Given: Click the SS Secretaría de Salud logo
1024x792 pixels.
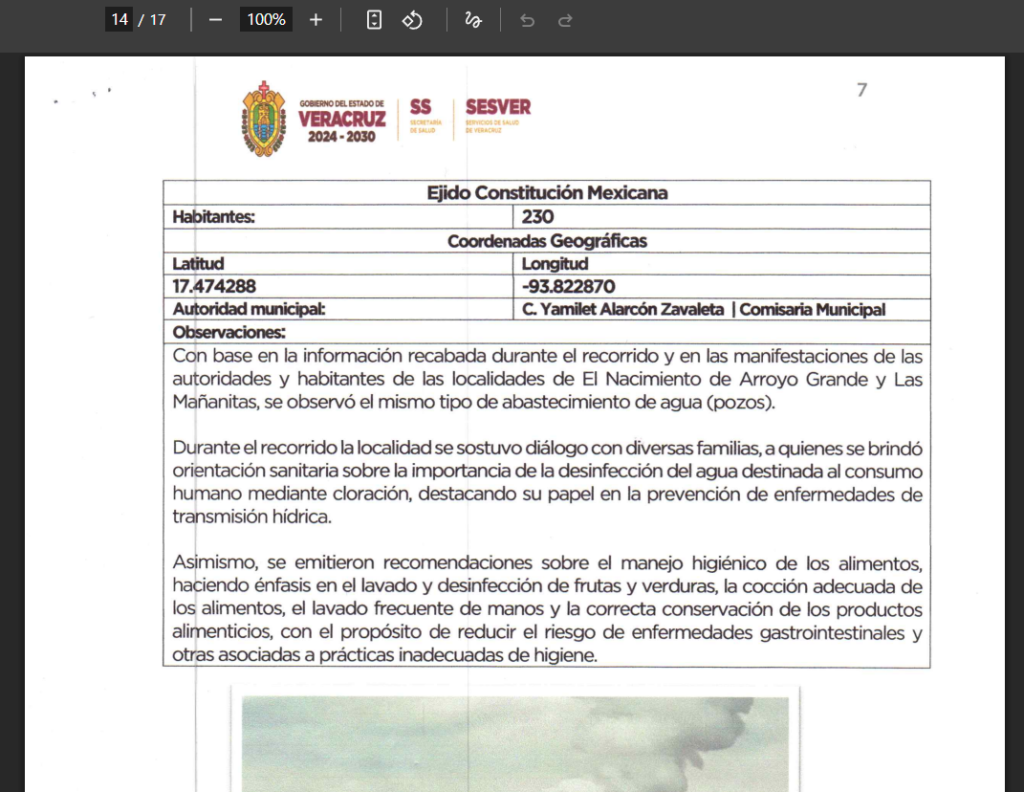Looking at the screenshot, I should click(x=424, y=115).
